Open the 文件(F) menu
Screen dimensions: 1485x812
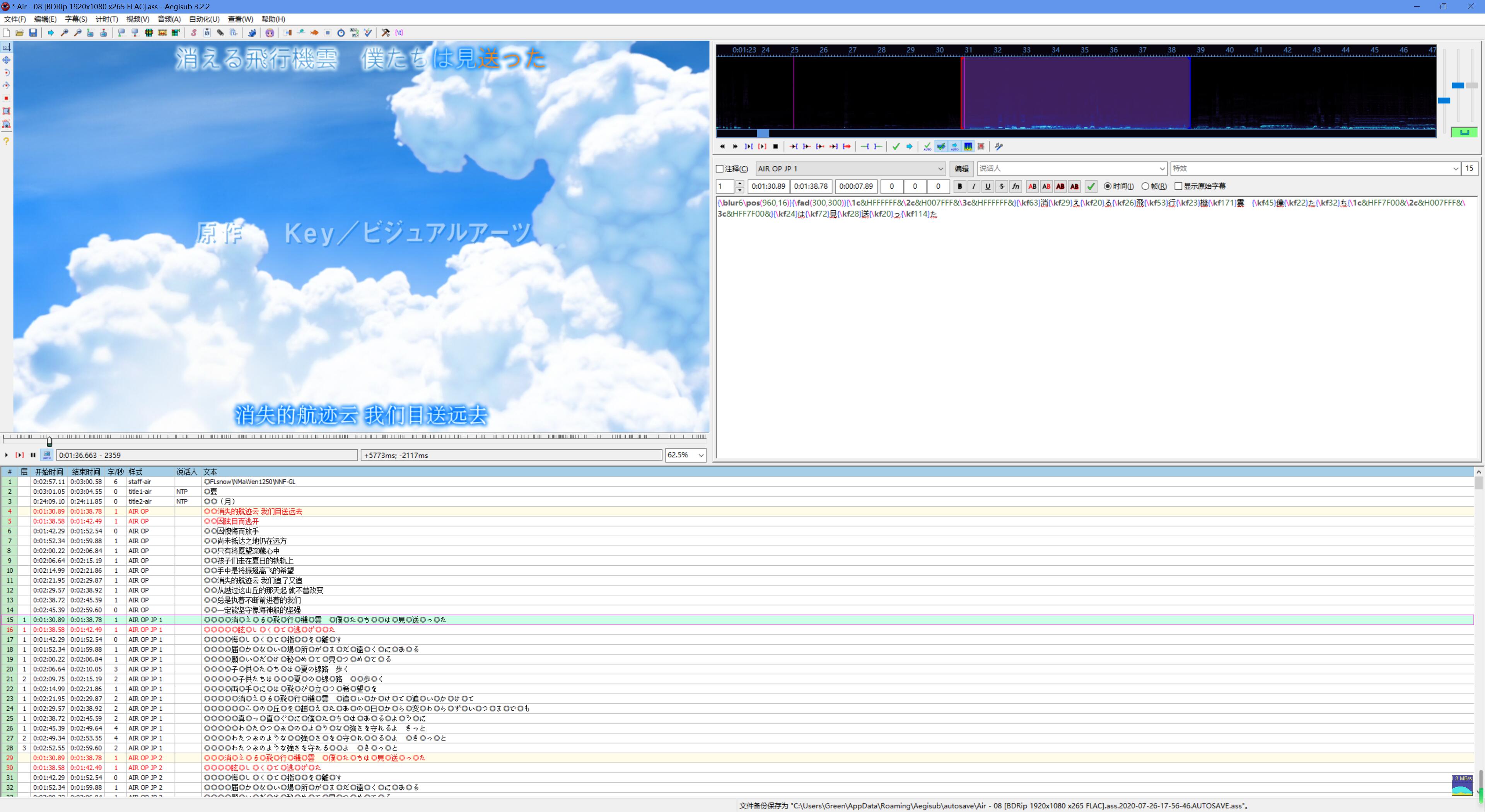click(15, 19)
